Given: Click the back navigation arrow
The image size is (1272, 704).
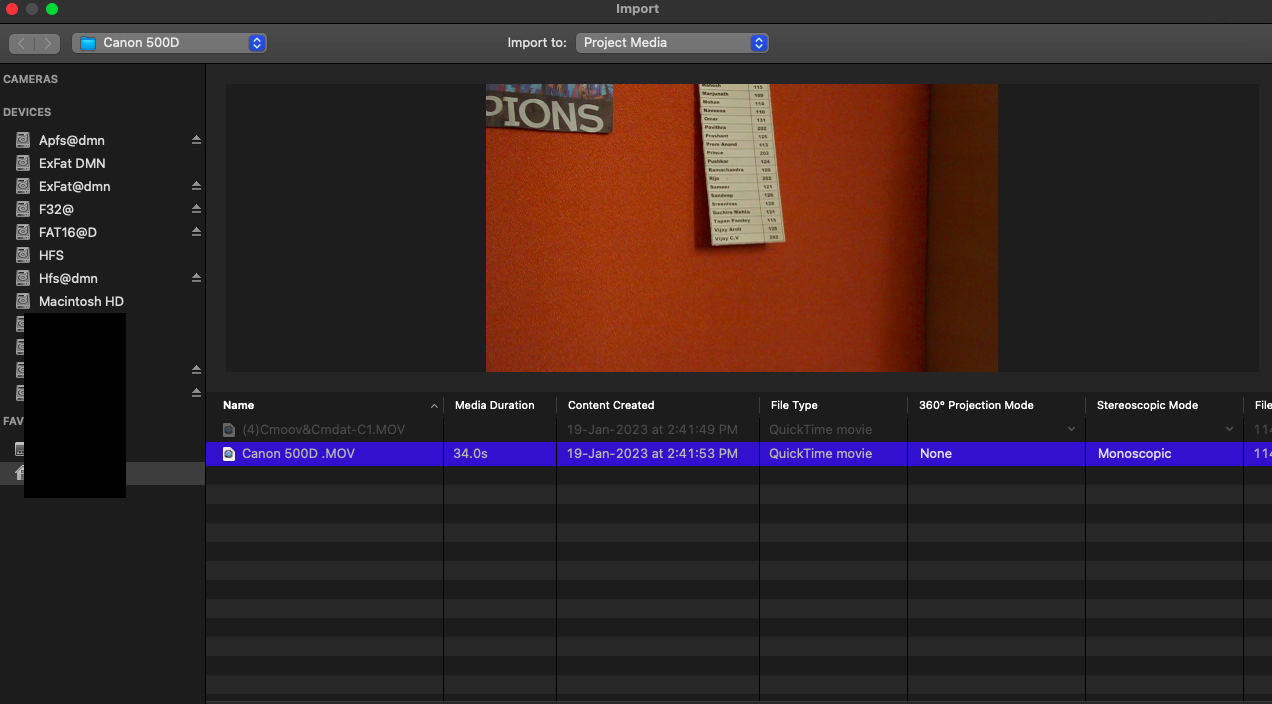Looking at the screenshot, I should (20, 43).
